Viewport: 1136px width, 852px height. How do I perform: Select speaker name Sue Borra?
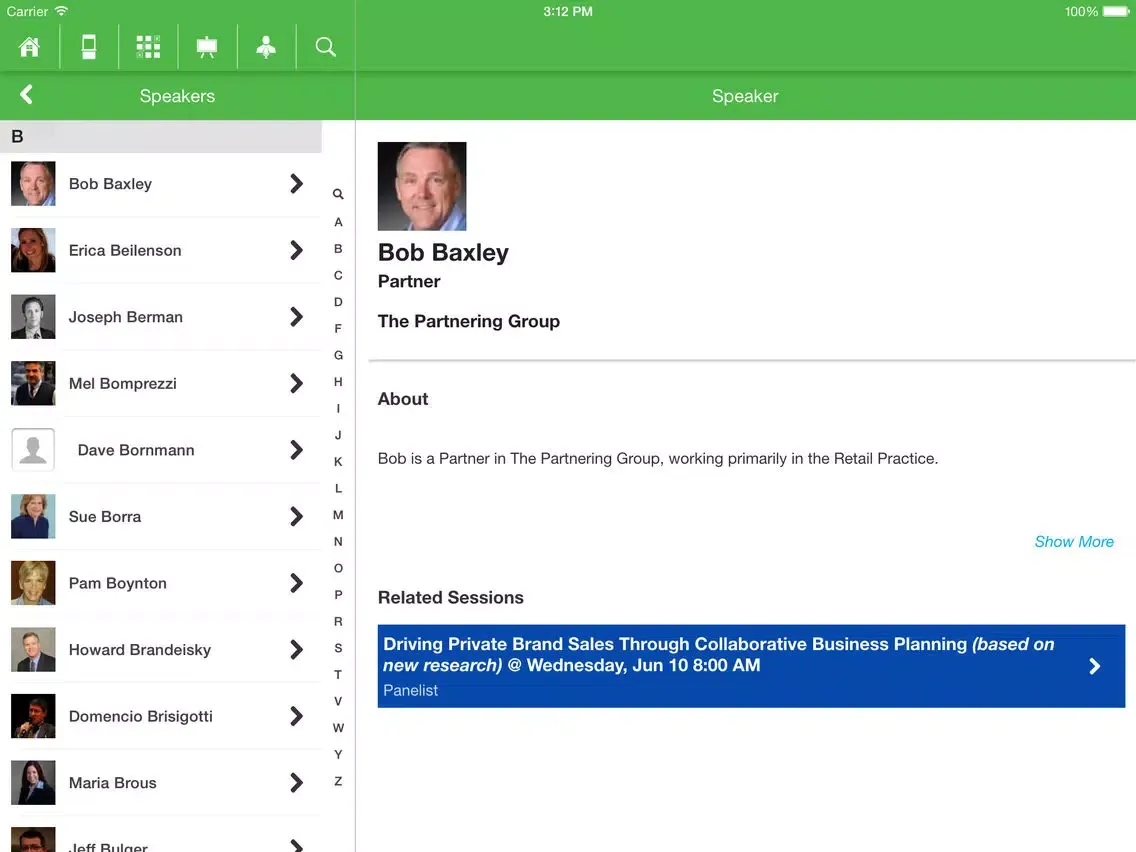click(105, 517)
